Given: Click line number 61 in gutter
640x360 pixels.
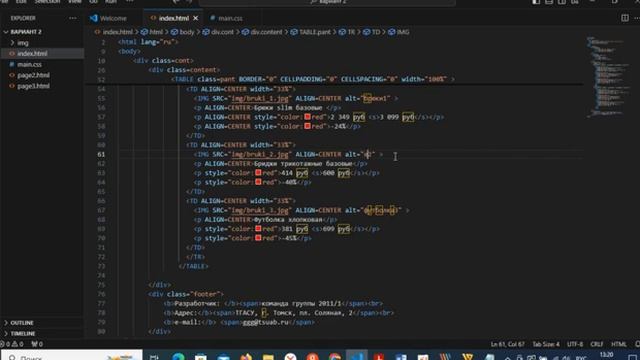Looking at the screenshot, I should tap(101, 154).
